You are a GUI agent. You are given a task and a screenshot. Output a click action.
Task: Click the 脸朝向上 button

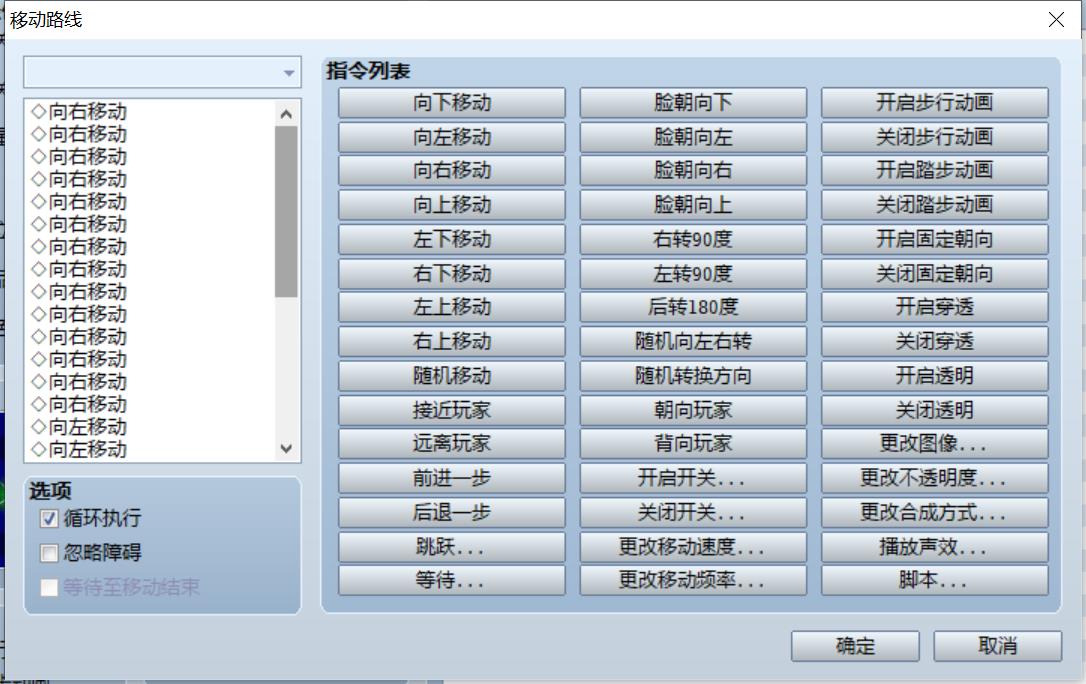(x=693, y=205)
